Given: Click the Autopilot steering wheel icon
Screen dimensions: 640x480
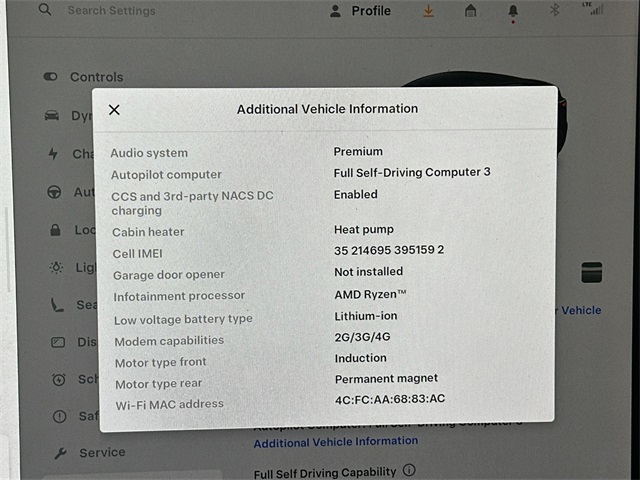Looking at the screenshot, I should coord(54,192).
